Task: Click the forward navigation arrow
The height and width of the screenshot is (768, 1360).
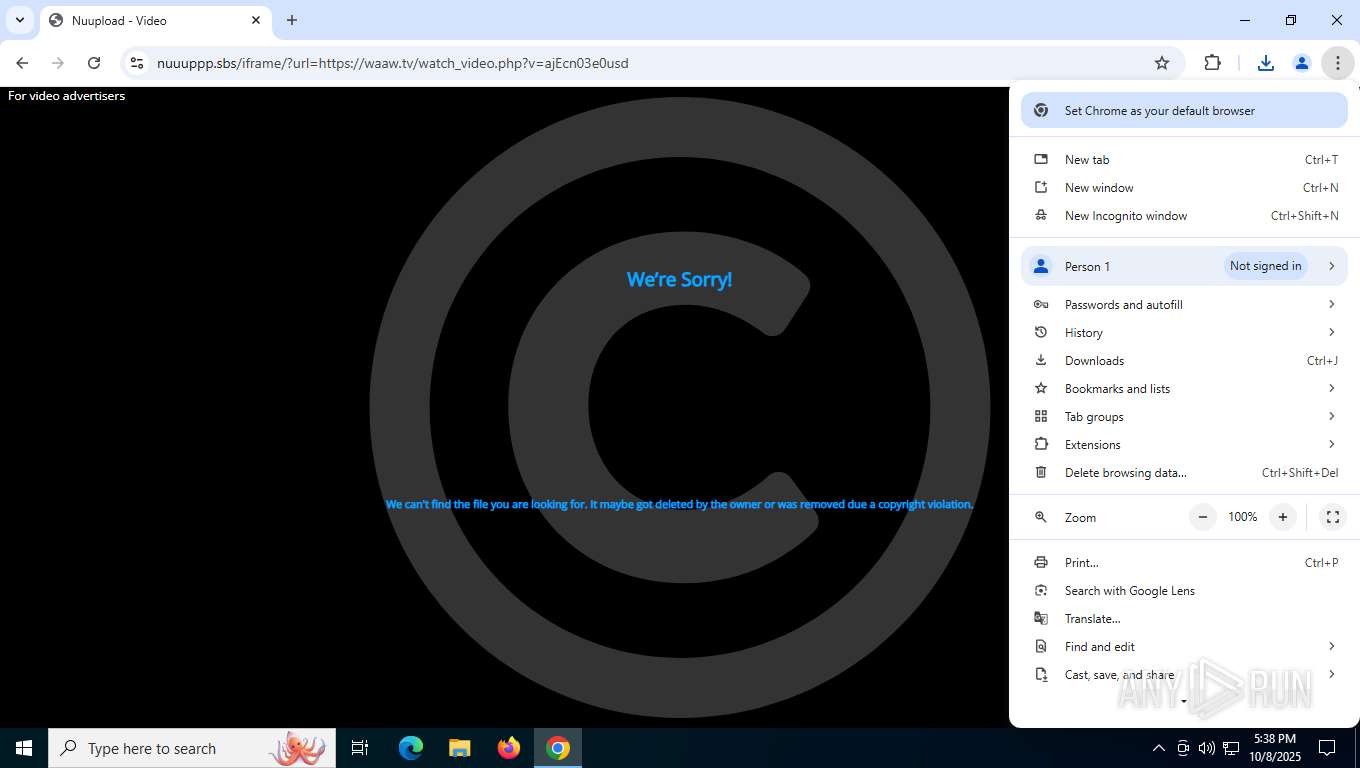Action: click(x=58, y=63)
